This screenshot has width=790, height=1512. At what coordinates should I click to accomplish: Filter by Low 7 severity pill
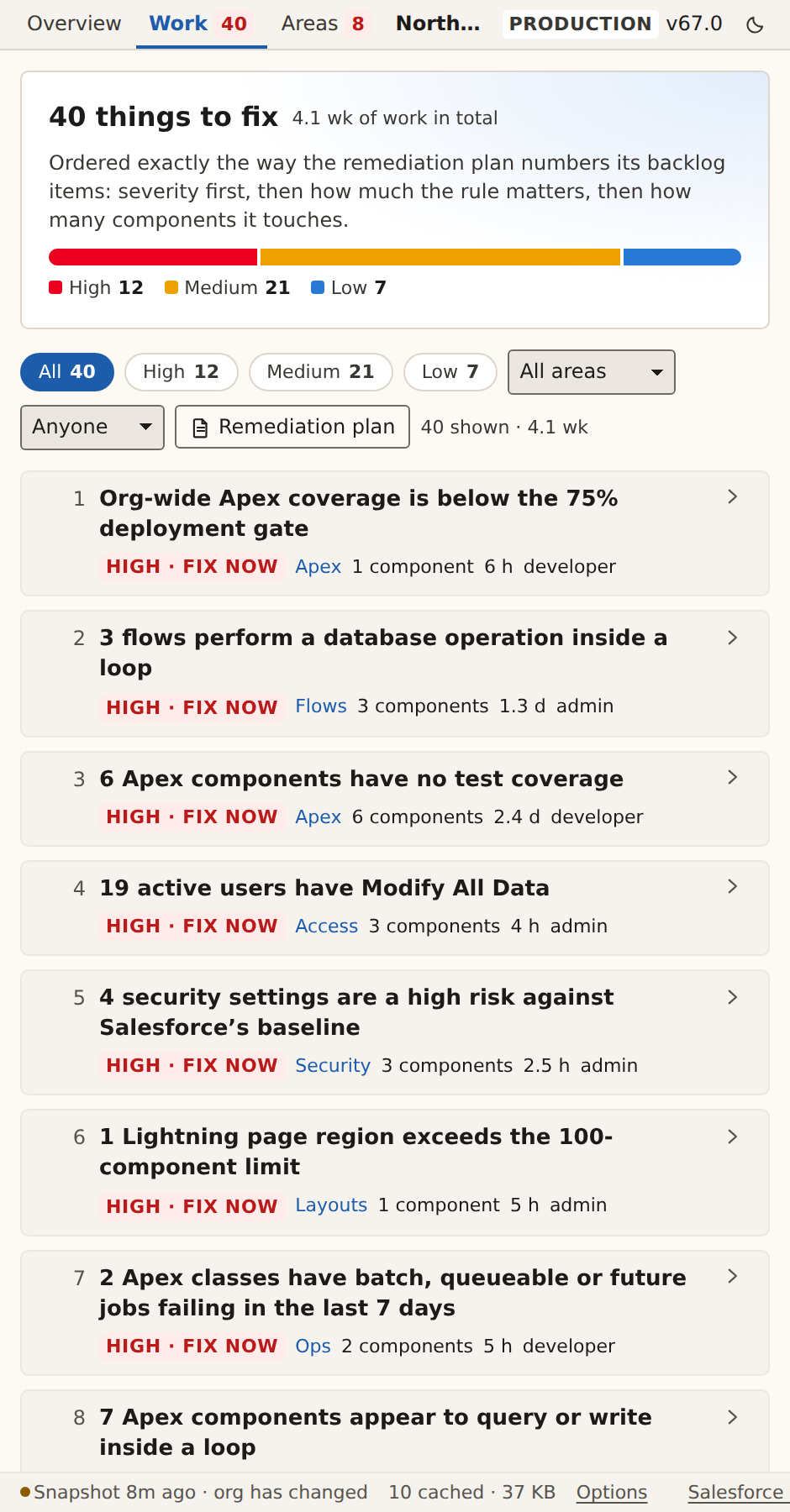click(450, 372)
